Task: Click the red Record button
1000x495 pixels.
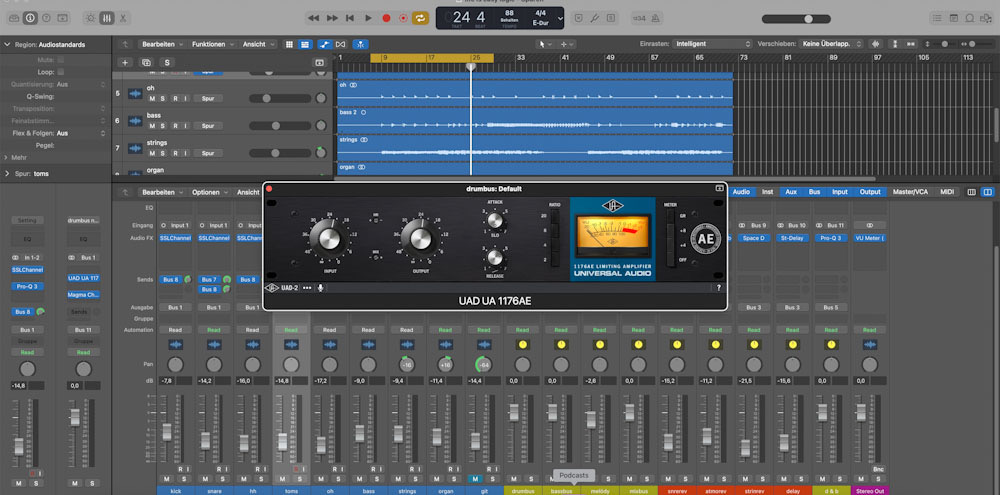Action: (386, 18)
